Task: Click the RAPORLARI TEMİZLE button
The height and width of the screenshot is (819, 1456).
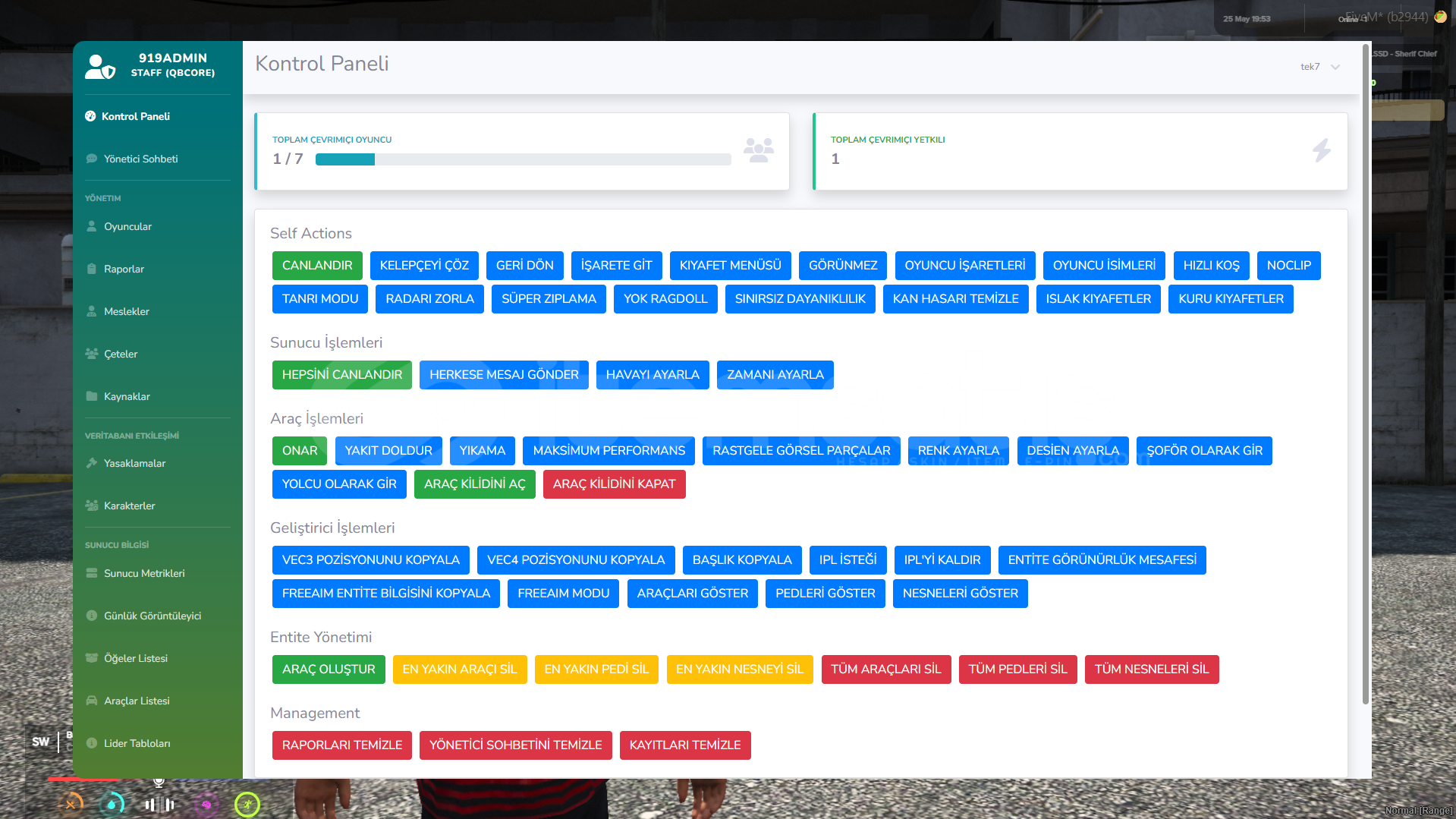Action: click(x=342, y=745)
